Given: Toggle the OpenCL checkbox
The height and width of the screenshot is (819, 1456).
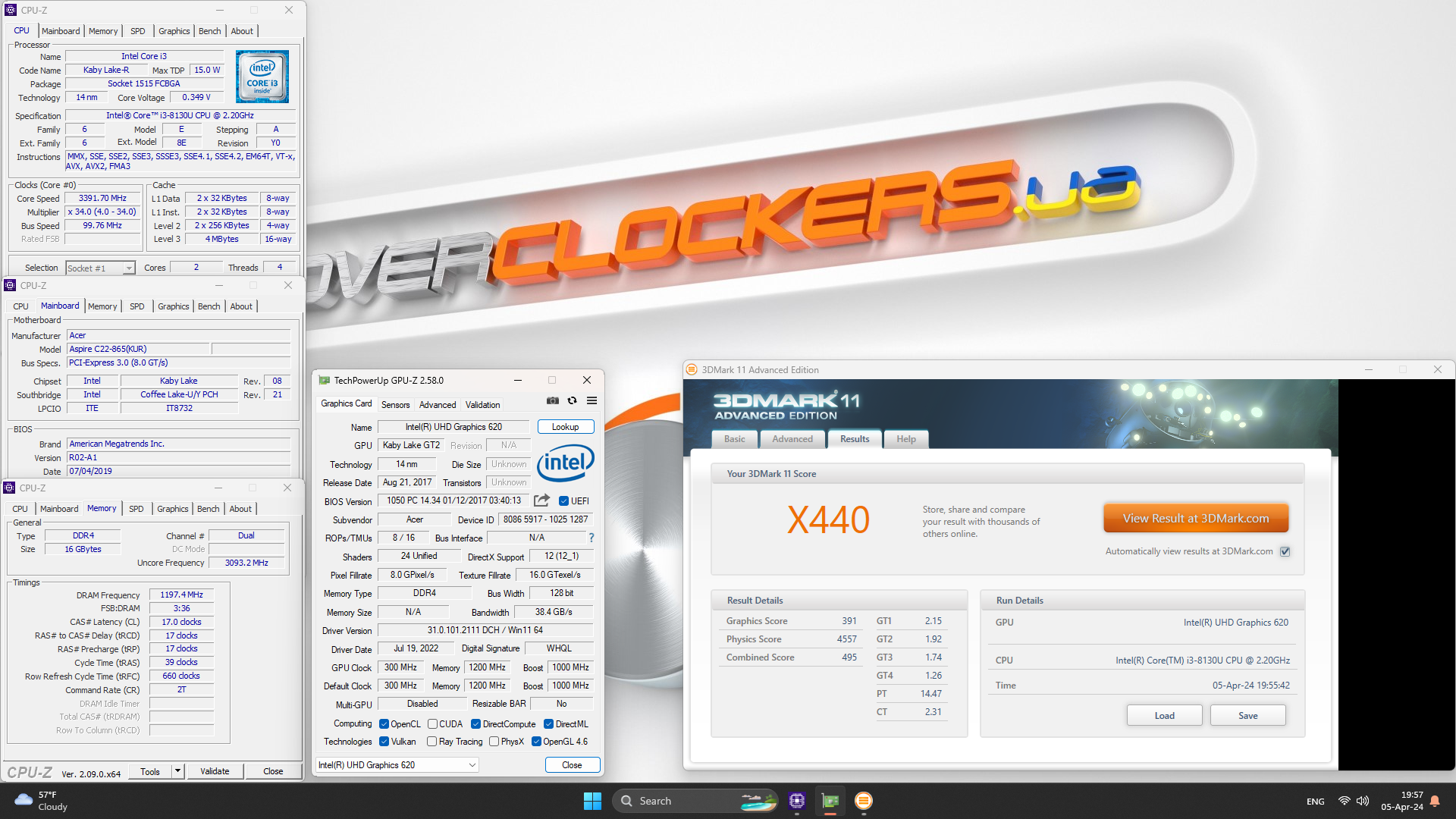Looking at the screenshot, I should (x=384, y=724).
